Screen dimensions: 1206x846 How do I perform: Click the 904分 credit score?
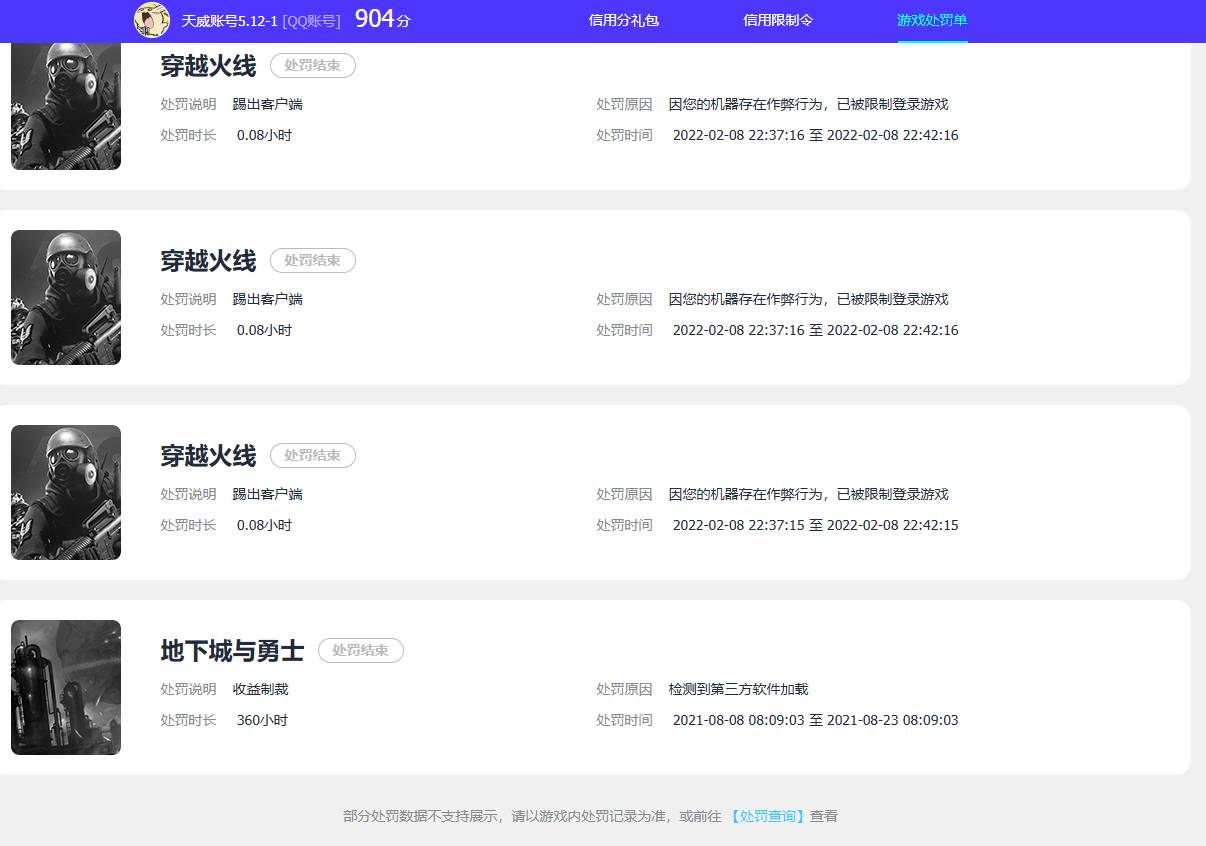(x=382, y=19)
